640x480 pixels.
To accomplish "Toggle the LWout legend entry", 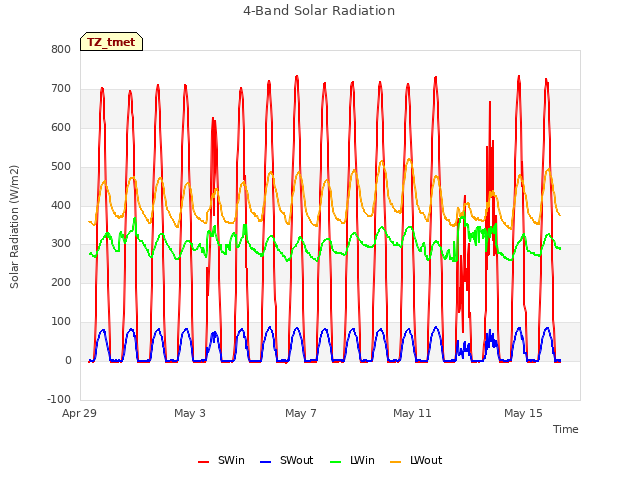I will (416, 460).
